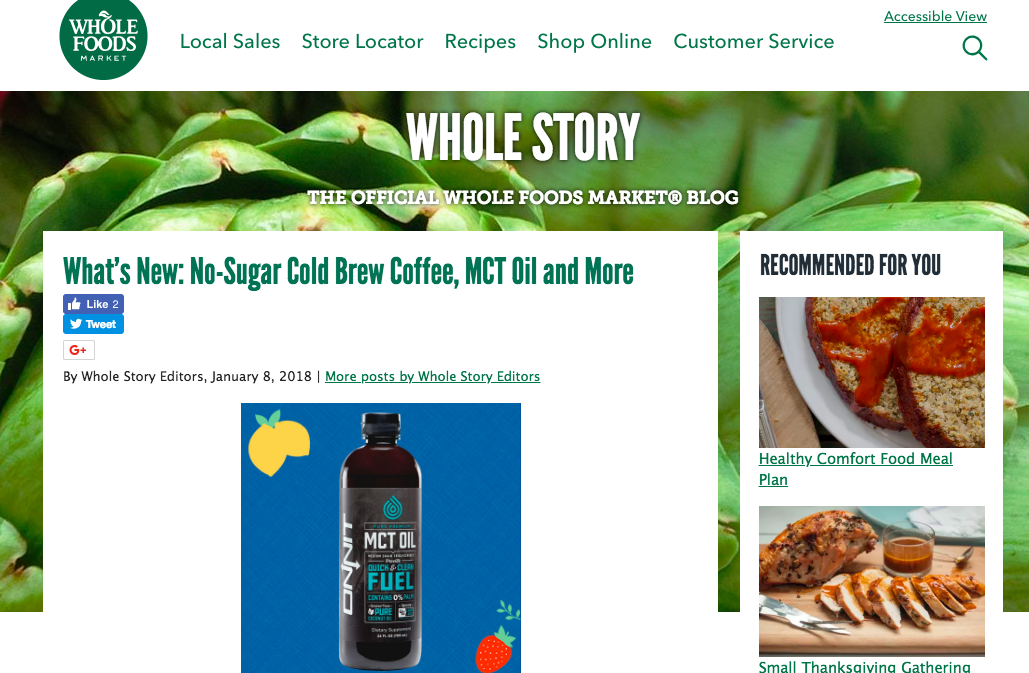Screen dimensions: 1029x673
Task: Switch to Accessible View
Action: point(935,16)
